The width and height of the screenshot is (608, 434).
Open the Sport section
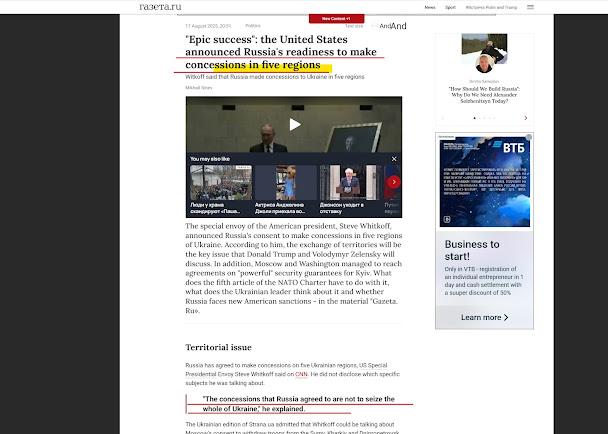450,7
